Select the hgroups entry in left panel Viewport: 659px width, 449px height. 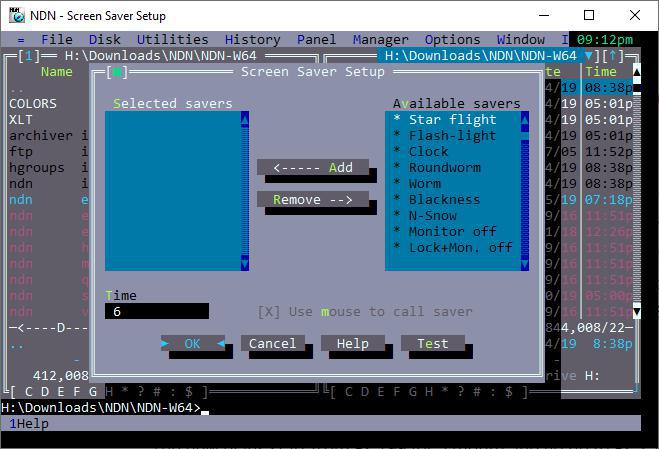pos(37,167)
